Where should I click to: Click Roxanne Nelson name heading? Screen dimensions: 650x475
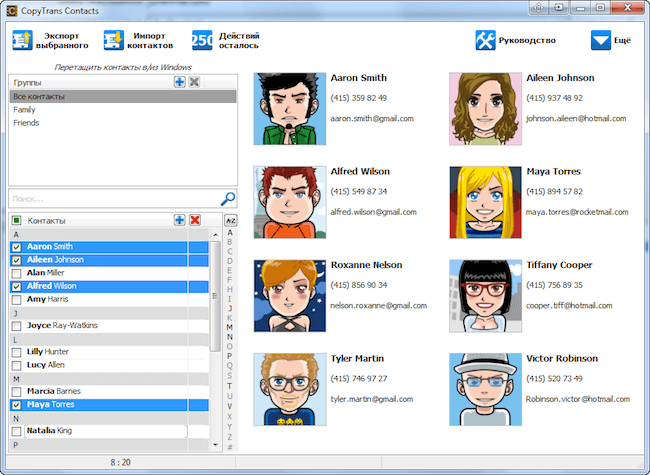pyautogui.click(x=366, y=265)
